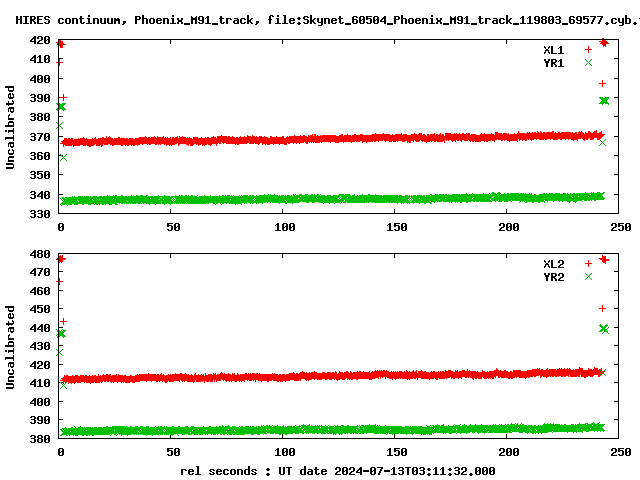Click the red plus marker beside XL2
The image size is (640, 480).
pos(588,264)
